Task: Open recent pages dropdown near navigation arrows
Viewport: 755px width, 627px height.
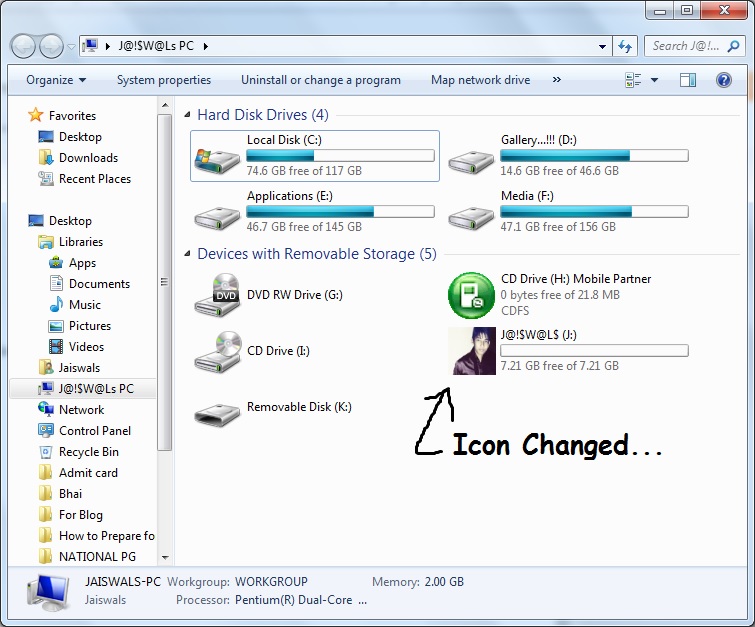Action: pyautogui.click(x=71, y=46)
